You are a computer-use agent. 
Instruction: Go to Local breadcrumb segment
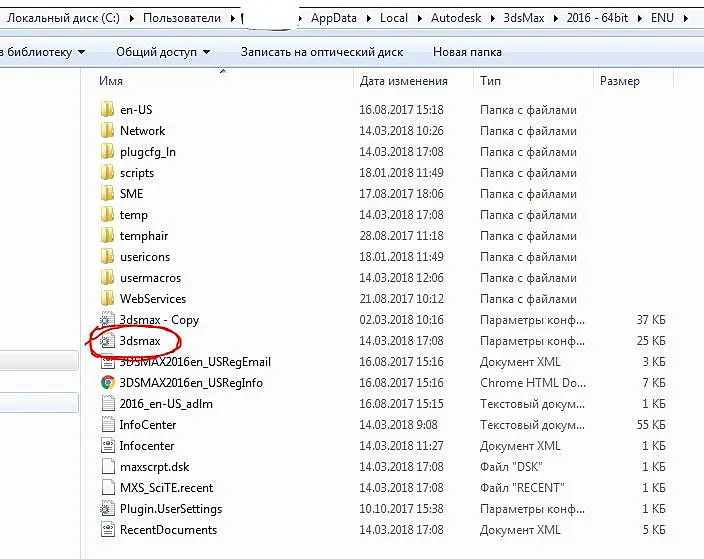coord(394,18)
